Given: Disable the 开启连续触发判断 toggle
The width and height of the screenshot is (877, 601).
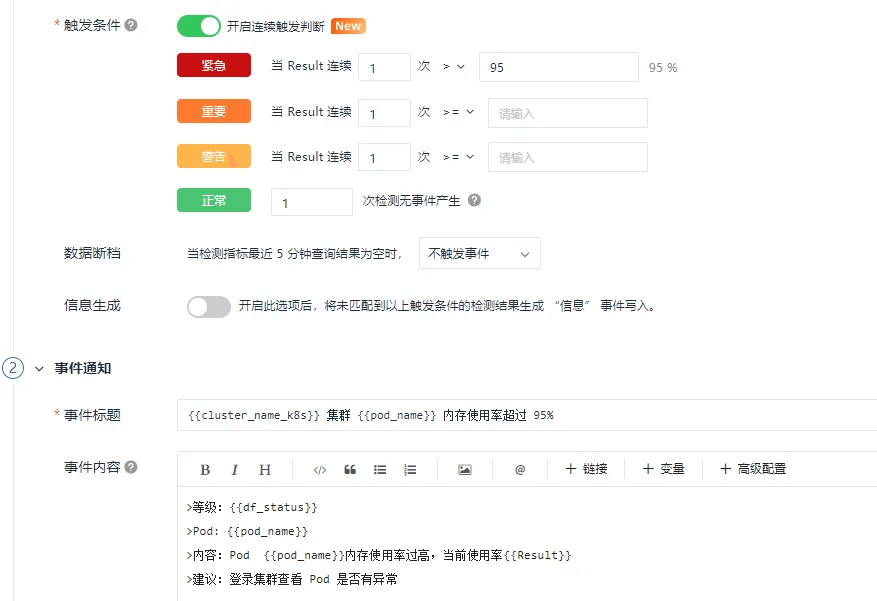Looking at the screenshot, I should tap(198, 26).
